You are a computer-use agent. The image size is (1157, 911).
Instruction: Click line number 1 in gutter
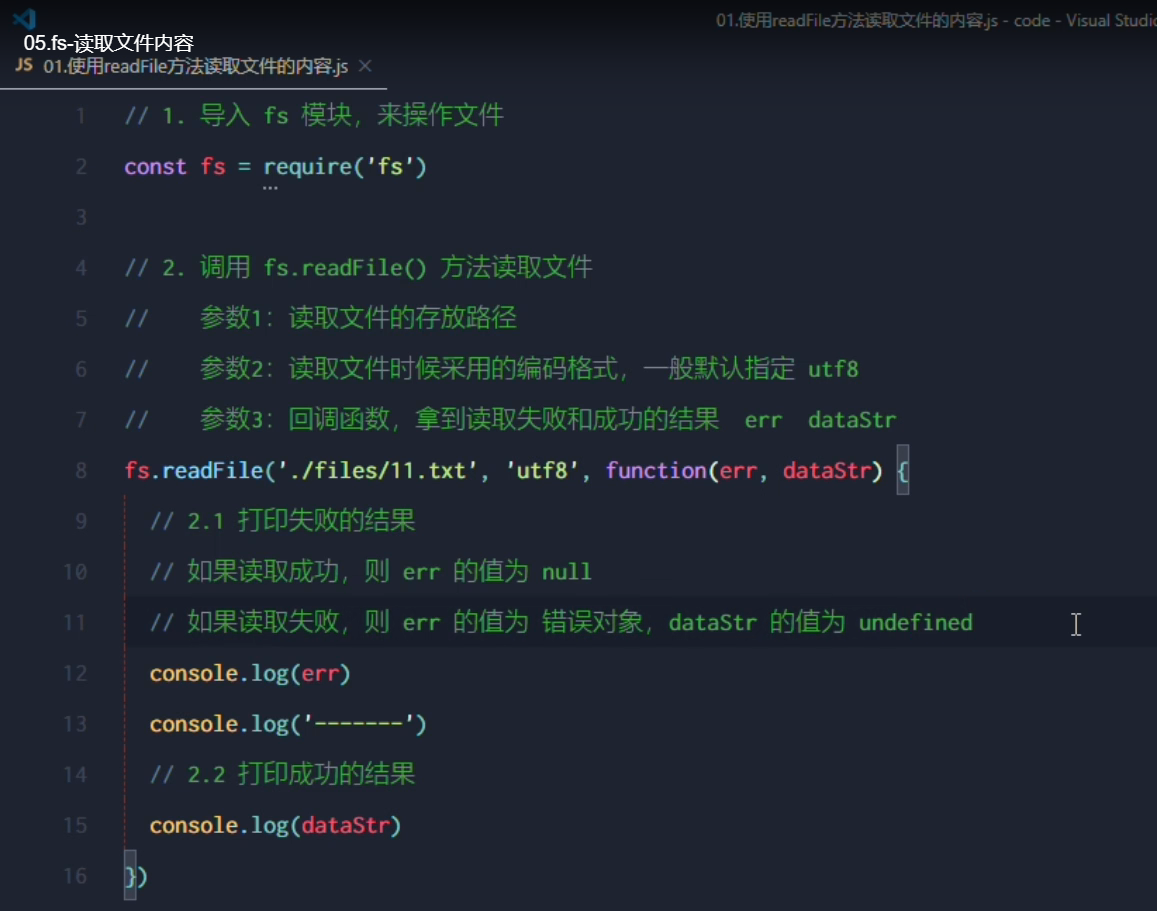(80, 116)
